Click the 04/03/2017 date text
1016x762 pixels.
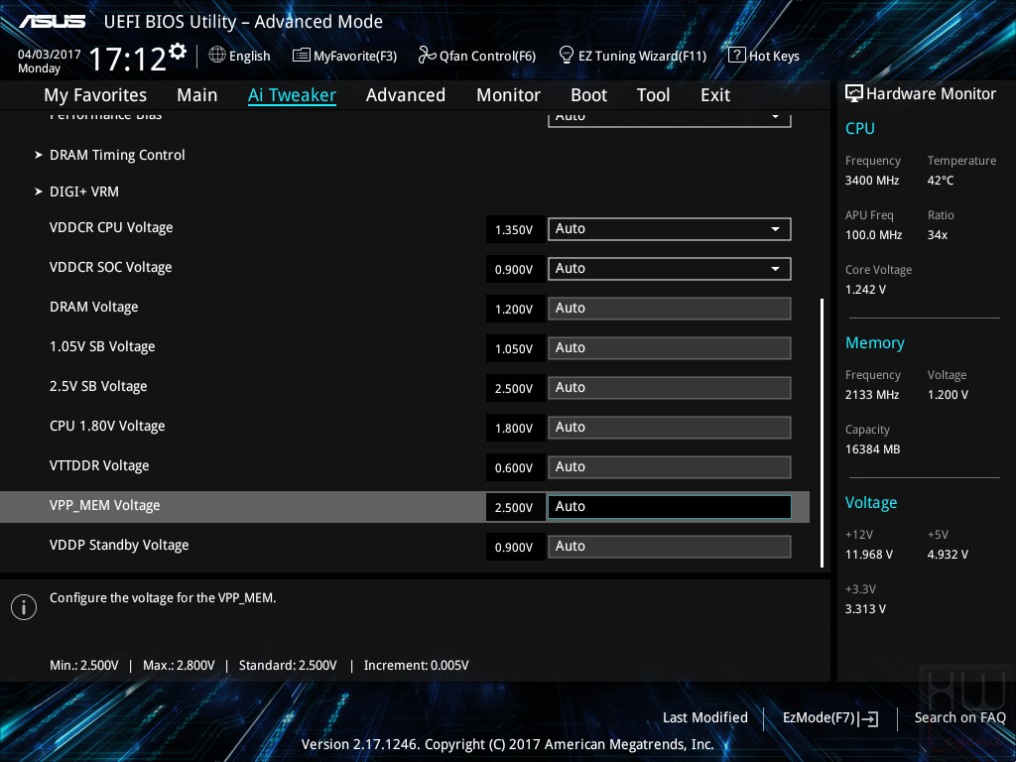click(x=49, y=54)
